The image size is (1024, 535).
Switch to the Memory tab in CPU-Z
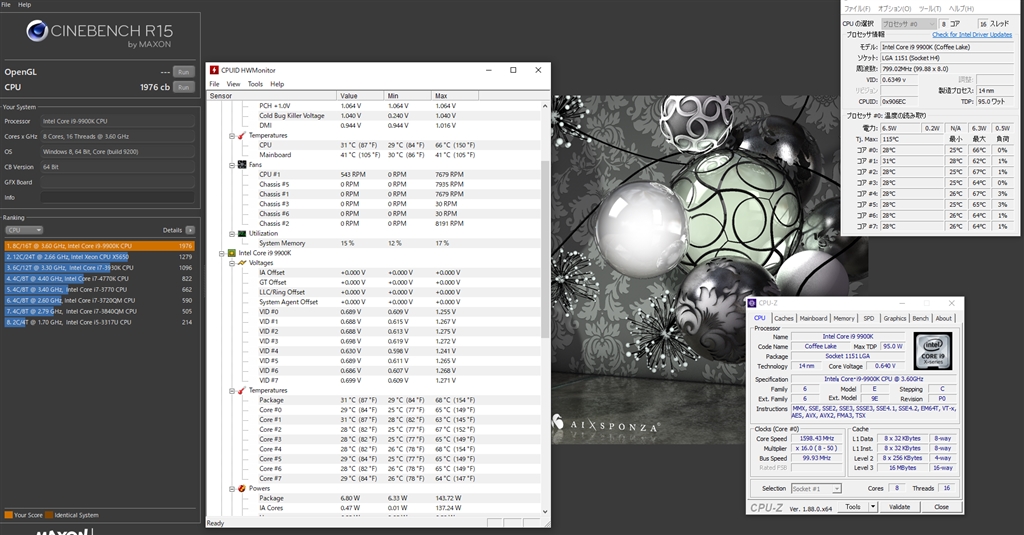click(x=843, y=318)
